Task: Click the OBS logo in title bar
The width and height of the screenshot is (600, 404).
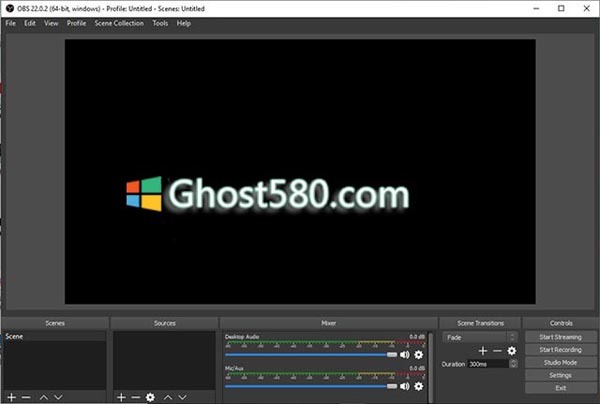Action: coord(10,8)
